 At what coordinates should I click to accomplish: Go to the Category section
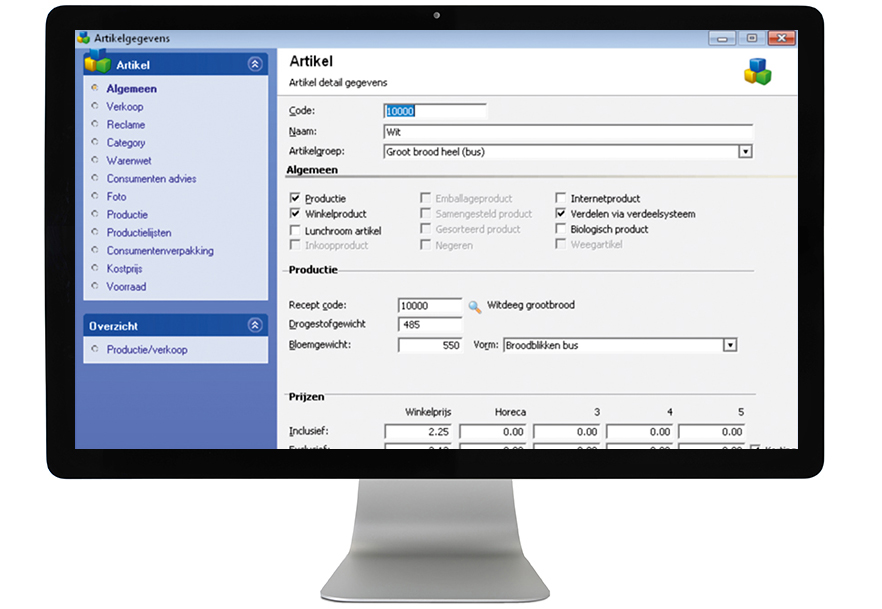coord(126,143)
